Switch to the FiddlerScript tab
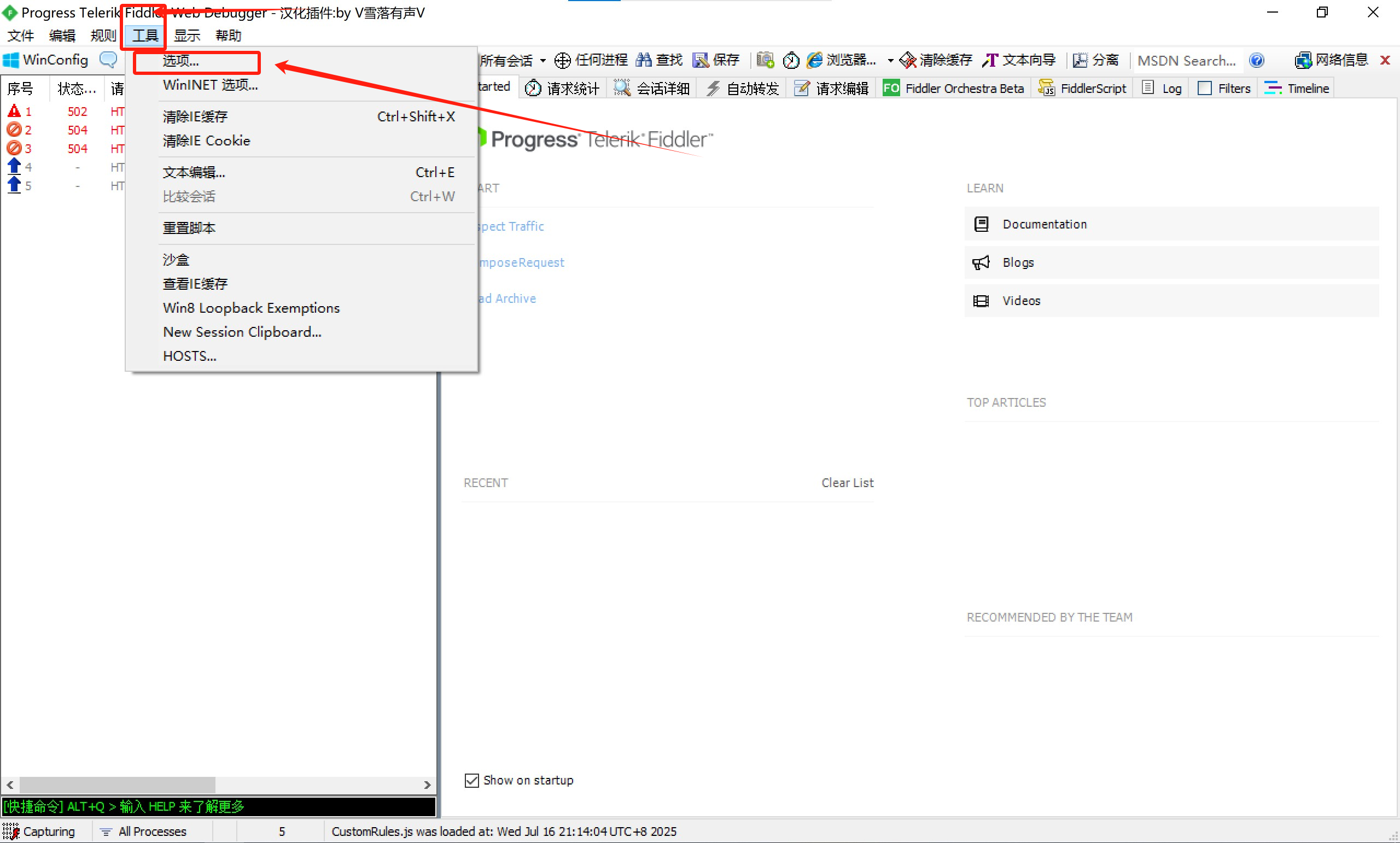The image size is (1400, 843). 1082,89
